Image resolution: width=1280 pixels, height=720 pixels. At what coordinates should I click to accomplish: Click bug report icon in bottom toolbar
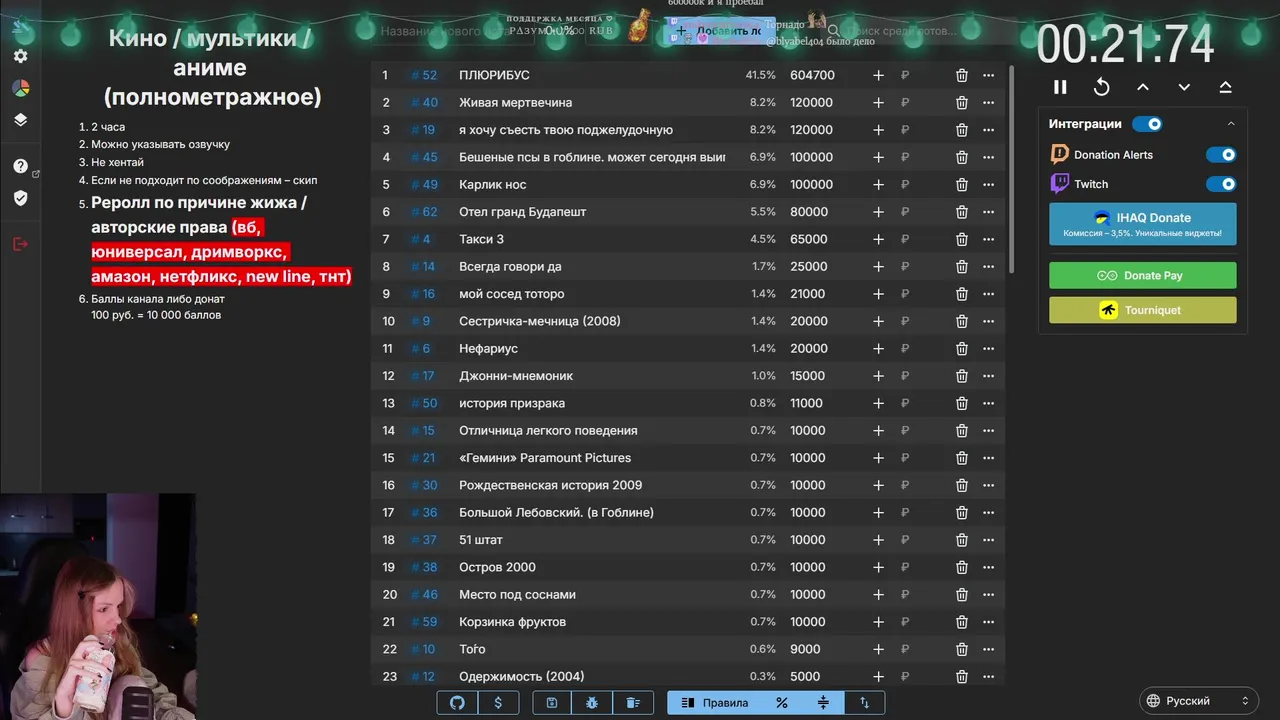point(592,703)
